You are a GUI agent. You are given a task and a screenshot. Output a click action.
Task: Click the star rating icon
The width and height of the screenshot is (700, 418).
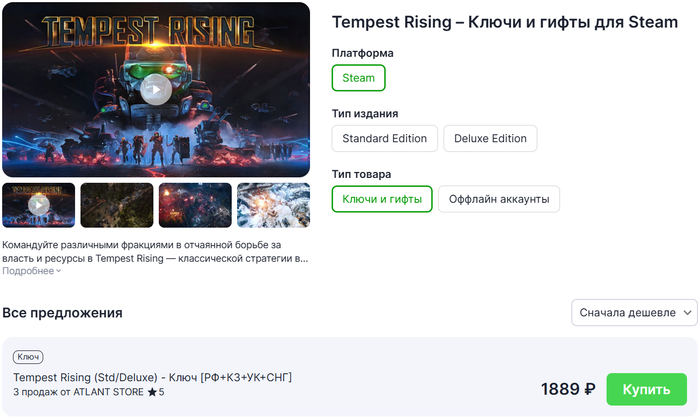tap(152, 392)
